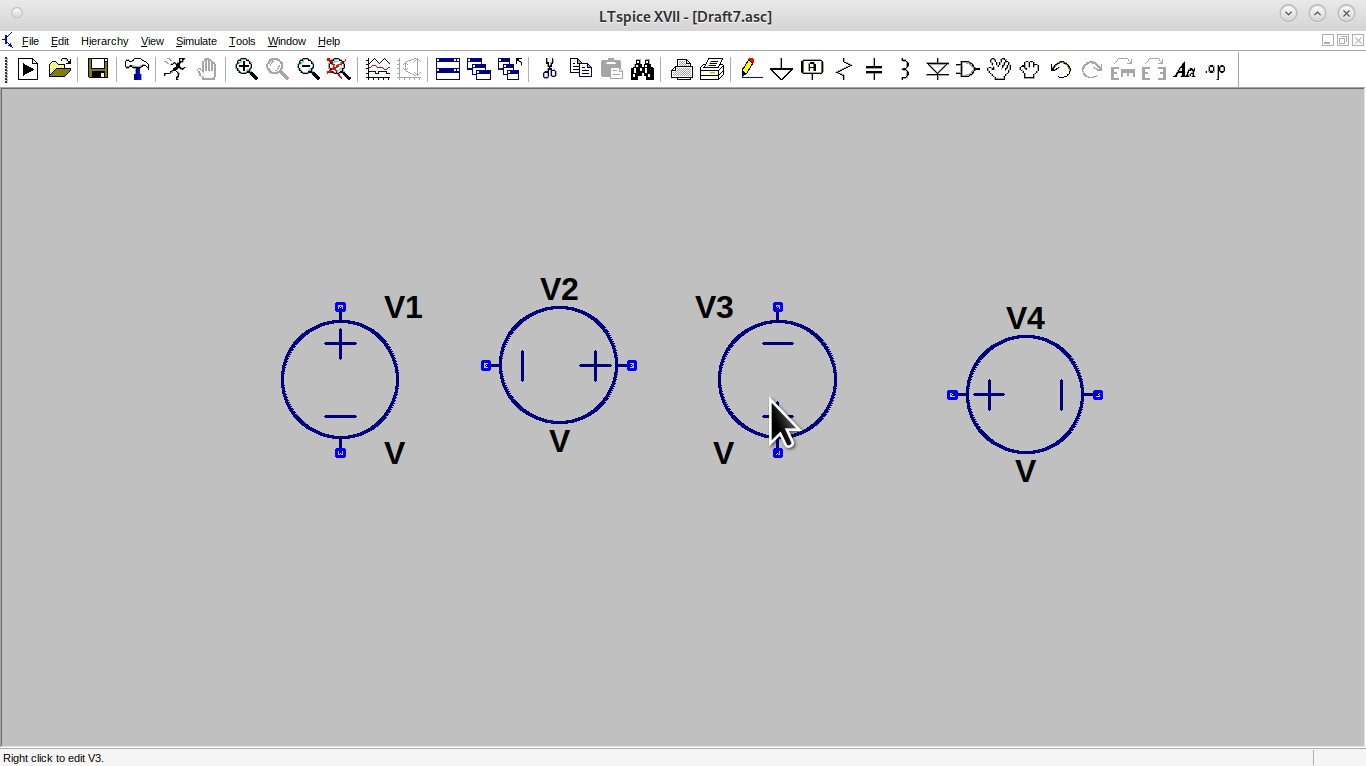Place an inductor from the toolbar
The width and height of the screenshot is (1366, 766).
pyautogui.click(x=905, y=69)
